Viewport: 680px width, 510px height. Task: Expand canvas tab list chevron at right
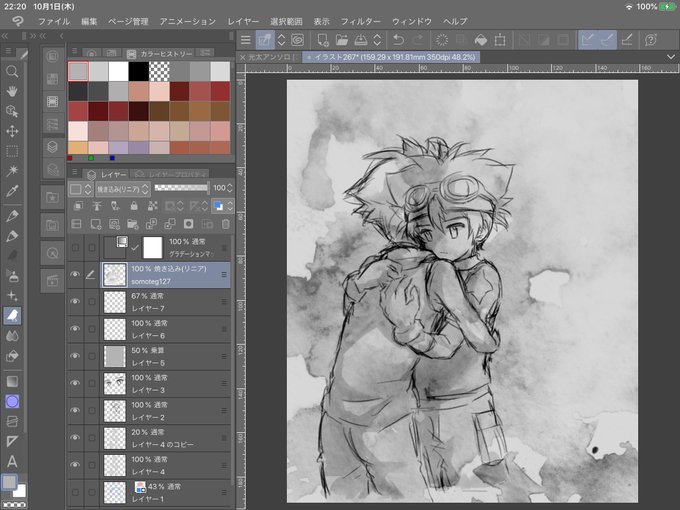click(670, 57)
